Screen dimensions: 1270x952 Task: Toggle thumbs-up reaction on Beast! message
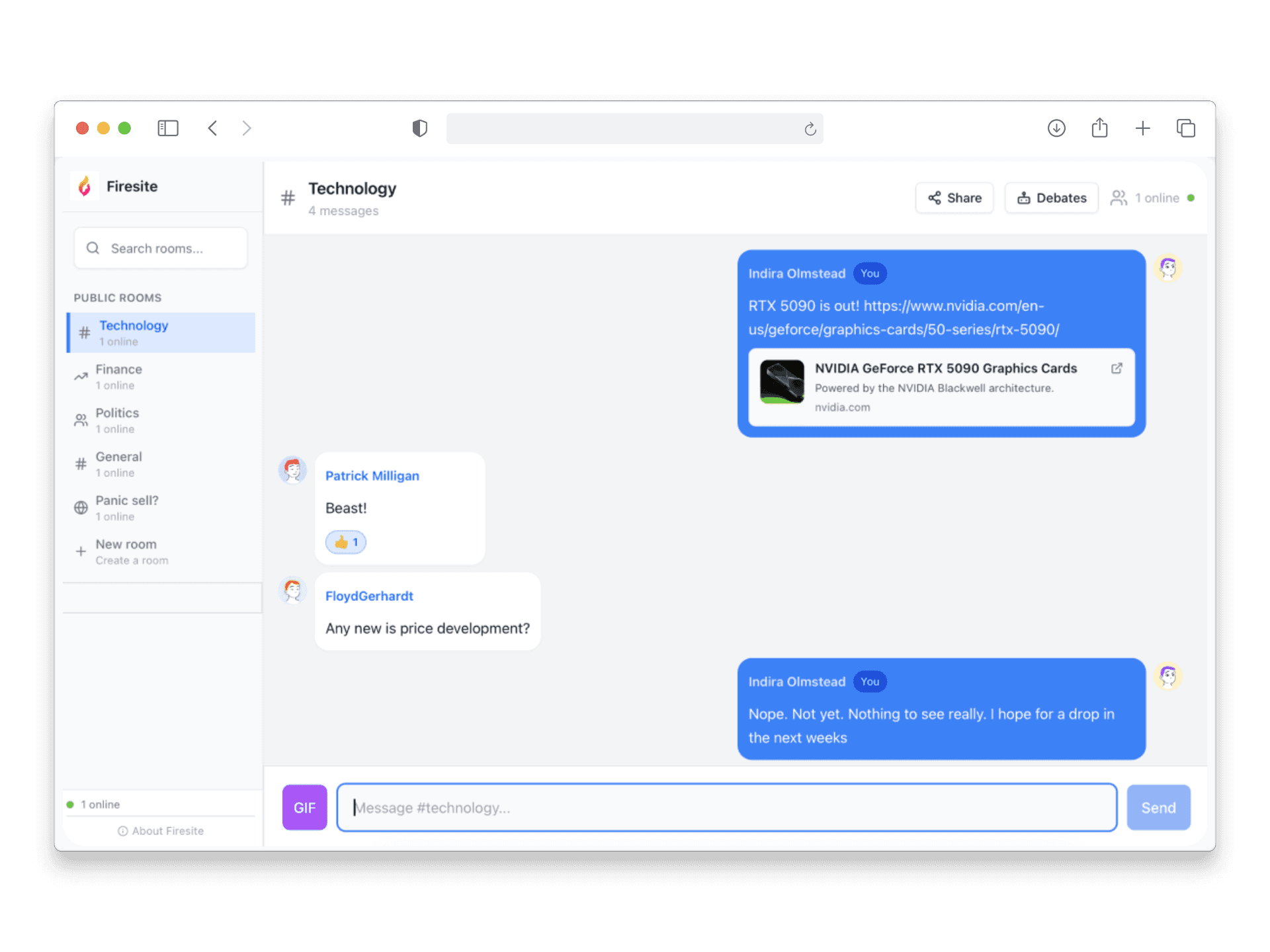(x=346, y=542)
